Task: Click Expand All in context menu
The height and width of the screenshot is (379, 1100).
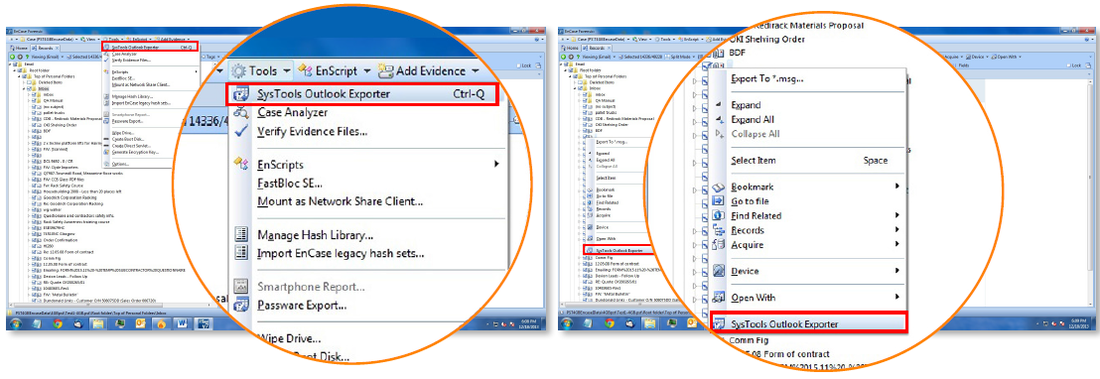Action: coord(753,119)
